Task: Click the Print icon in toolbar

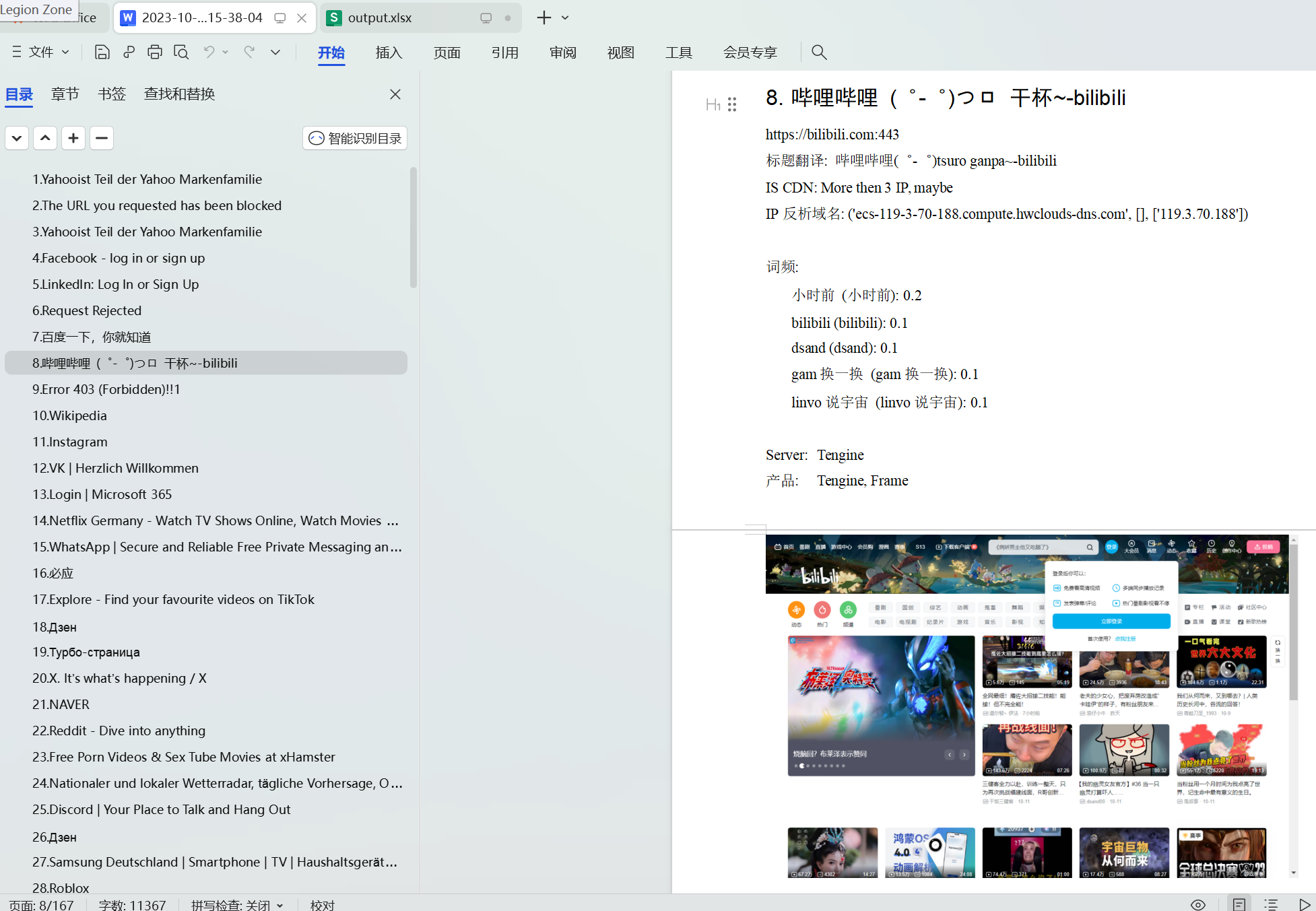Action: click(155, 52)
